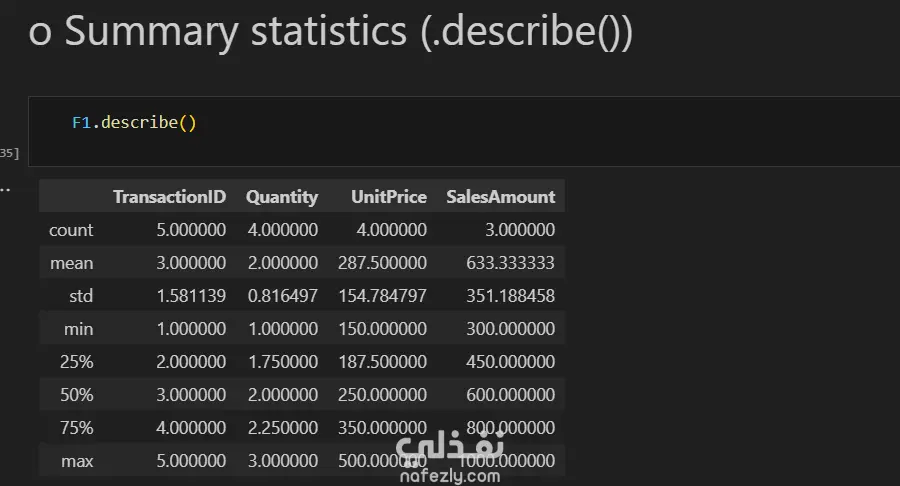
Task: Select the count row label
Action: pyautogui.click(x=71, y=230)
